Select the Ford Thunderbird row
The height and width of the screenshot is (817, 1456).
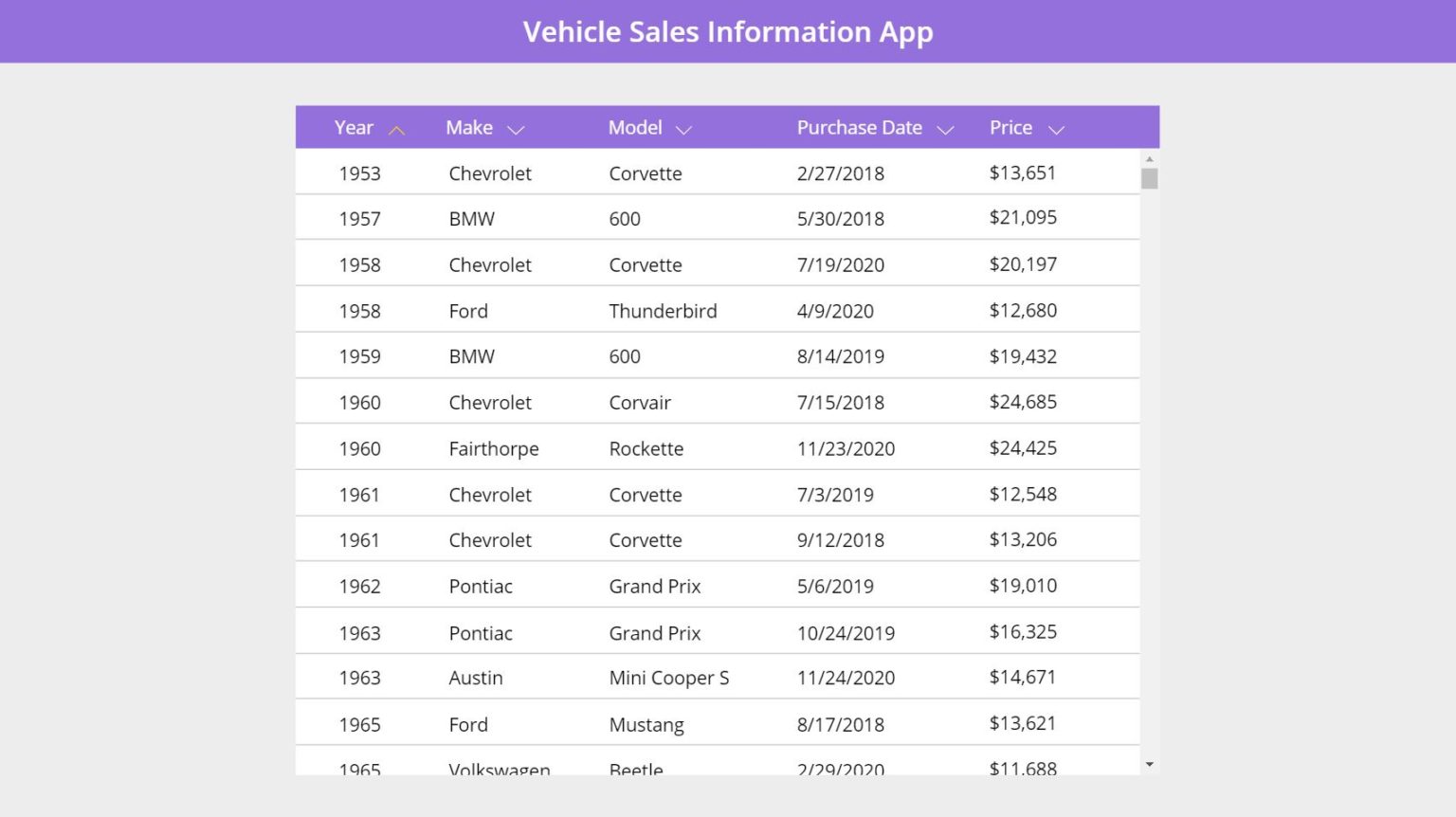coord(663,311)
